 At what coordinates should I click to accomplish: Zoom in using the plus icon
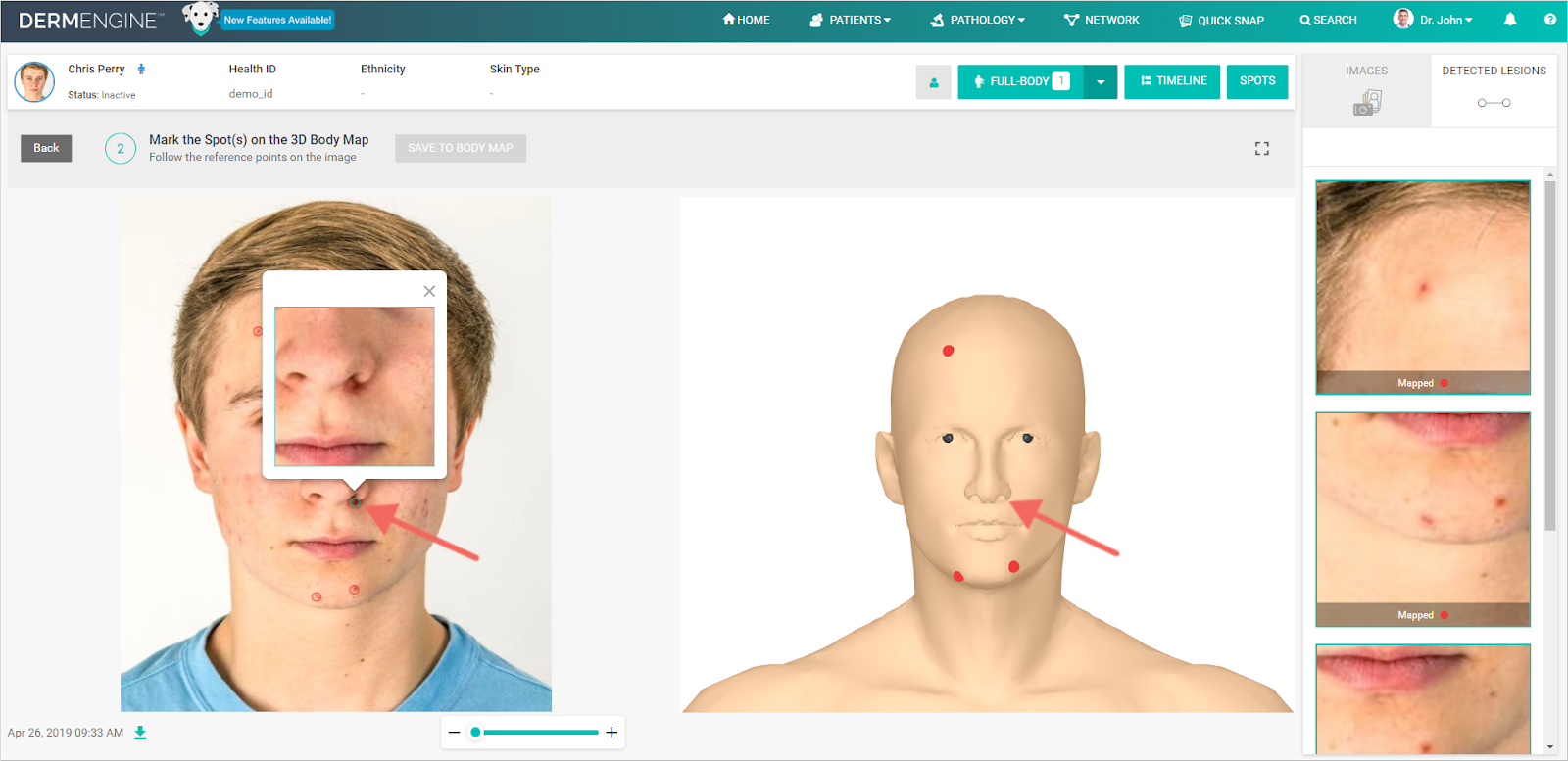click(612, 733)
